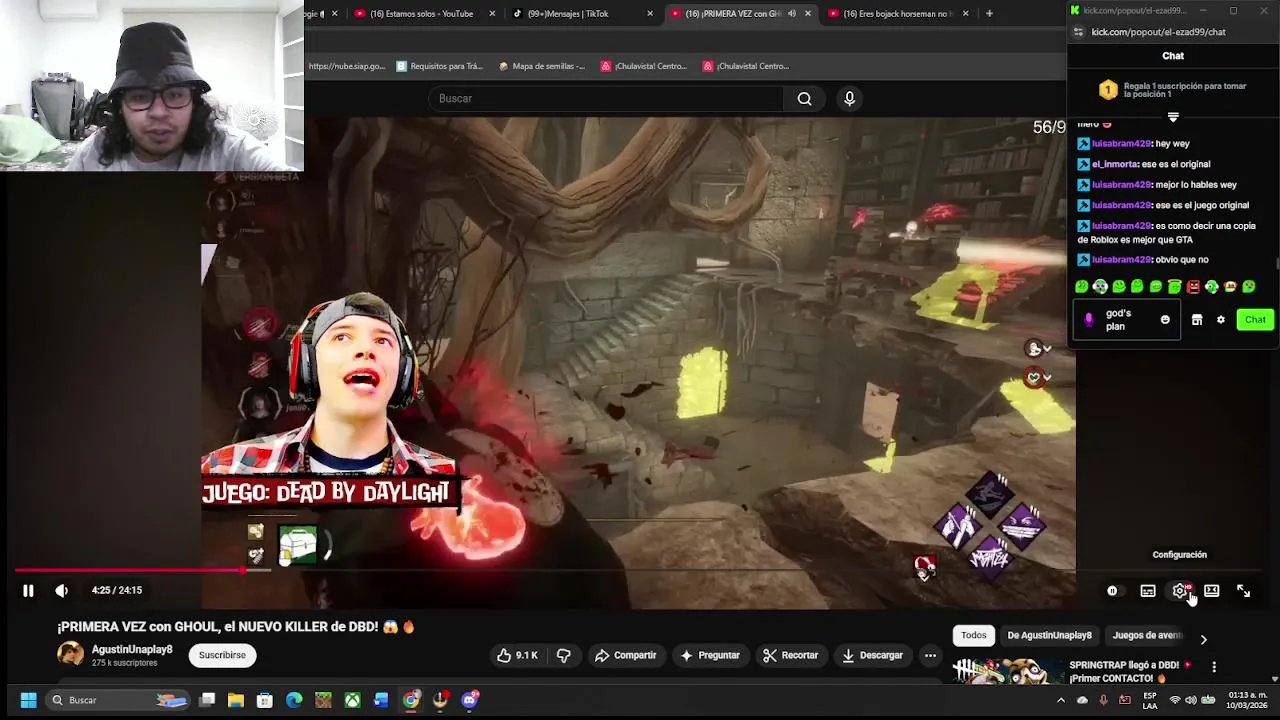Like the video with 9.1 K likes
The image size is (1280, 720).
click(x=517, y=655)
